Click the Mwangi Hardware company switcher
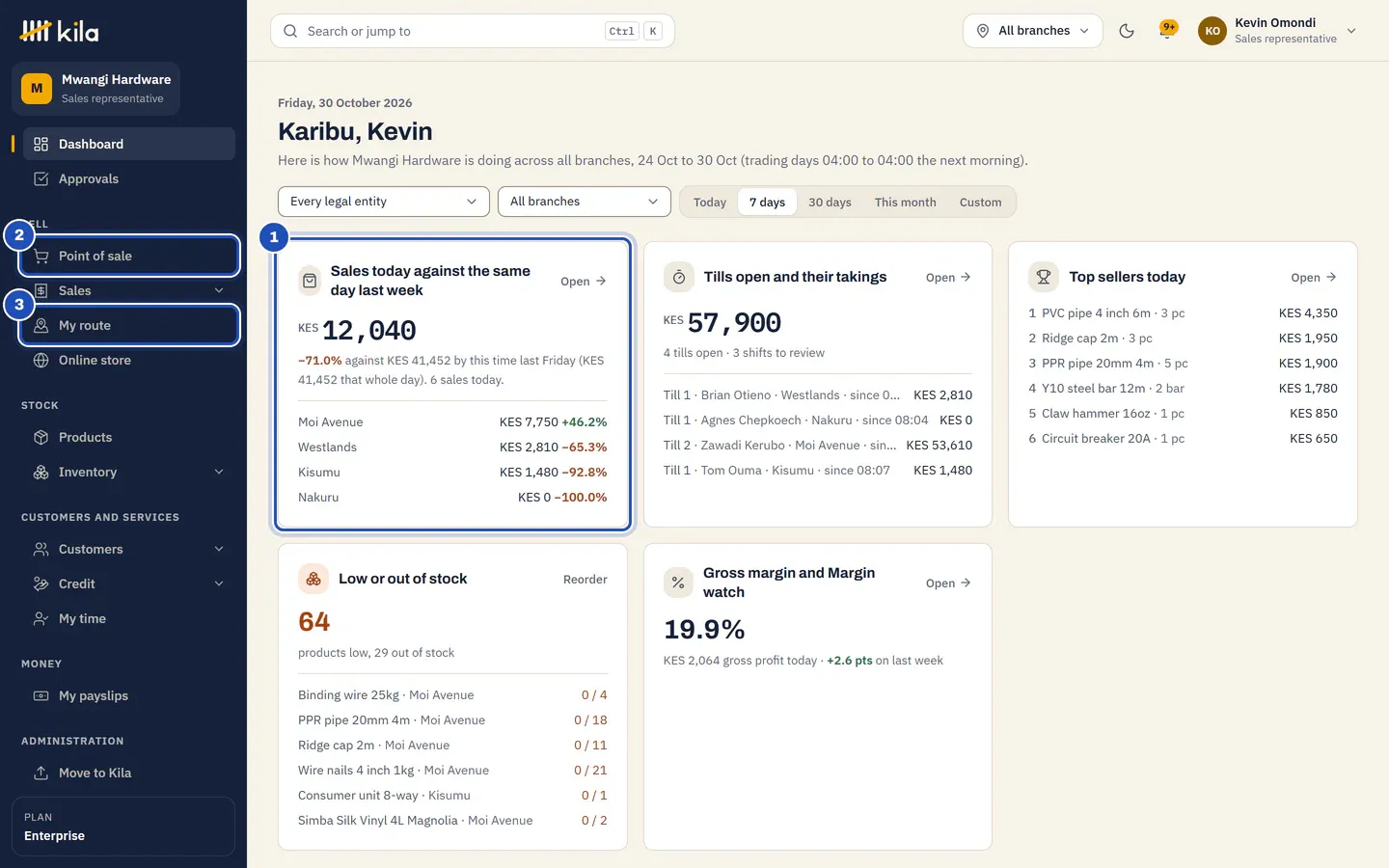 pyautogui.click(x=96, y=89)
